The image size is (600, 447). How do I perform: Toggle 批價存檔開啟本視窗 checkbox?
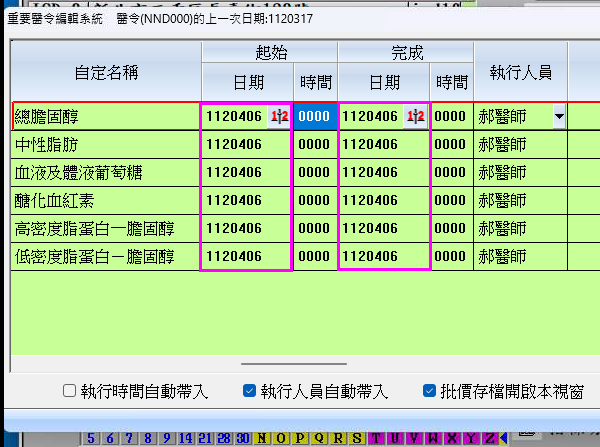click(429, 391)
